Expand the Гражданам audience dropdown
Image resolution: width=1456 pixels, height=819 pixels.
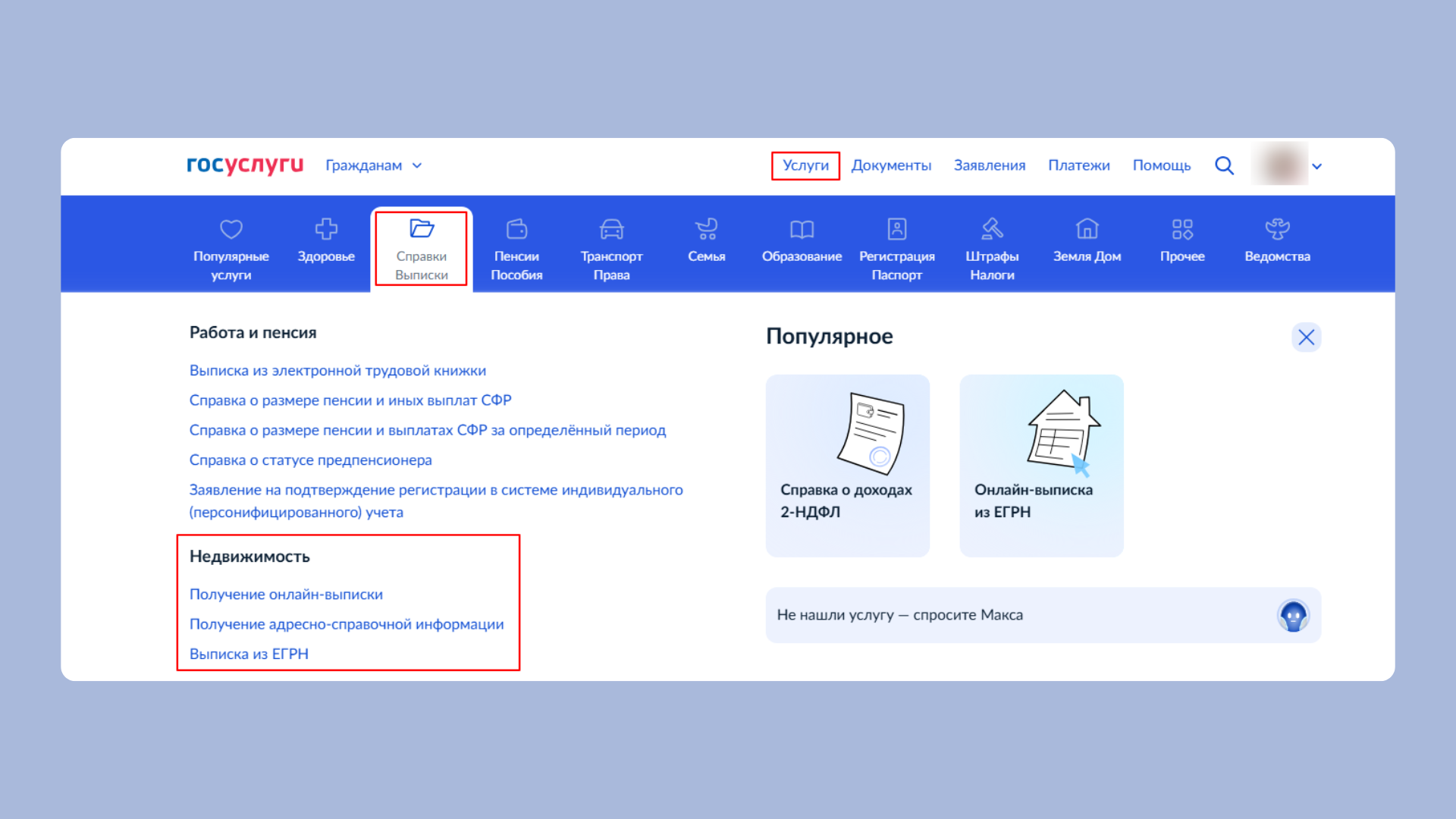pos(374,165)
